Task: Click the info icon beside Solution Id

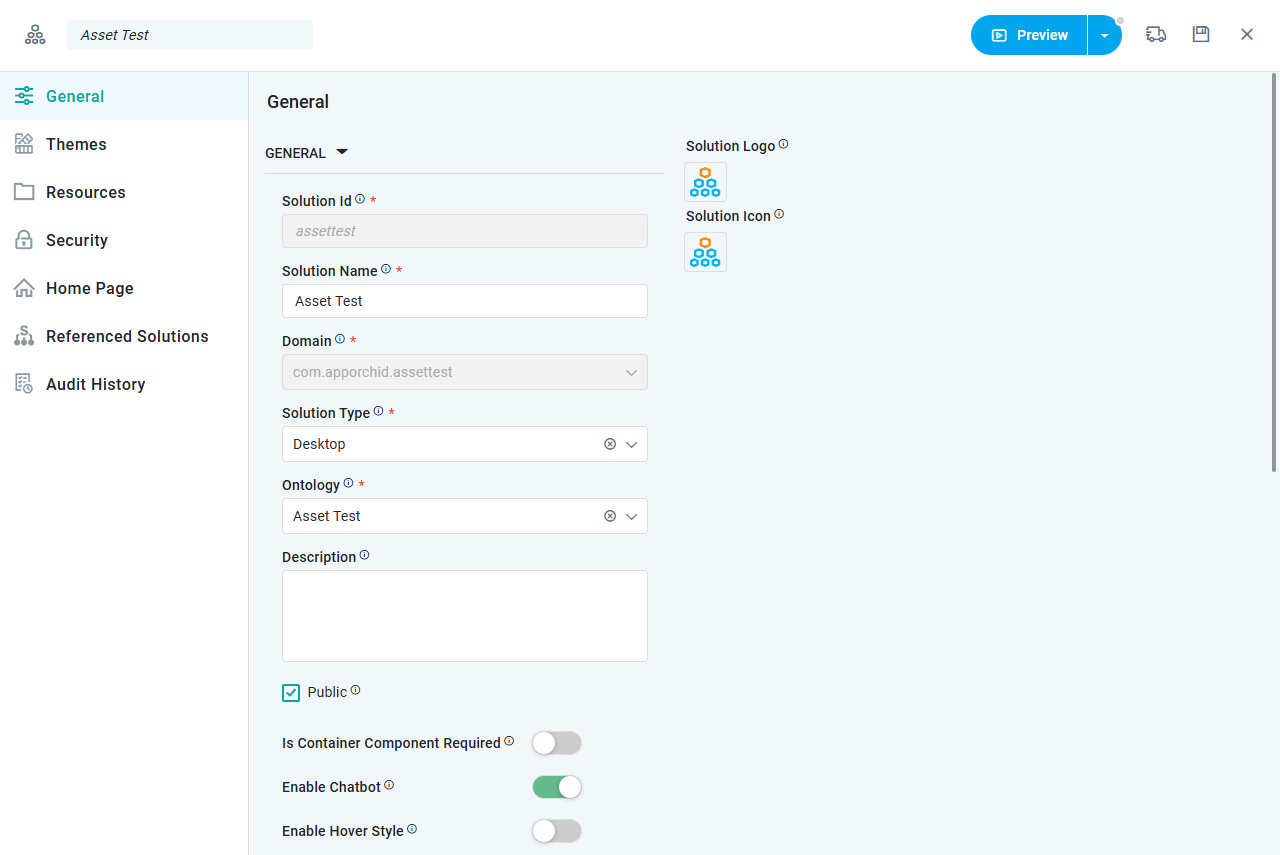Action: point(360,199)
